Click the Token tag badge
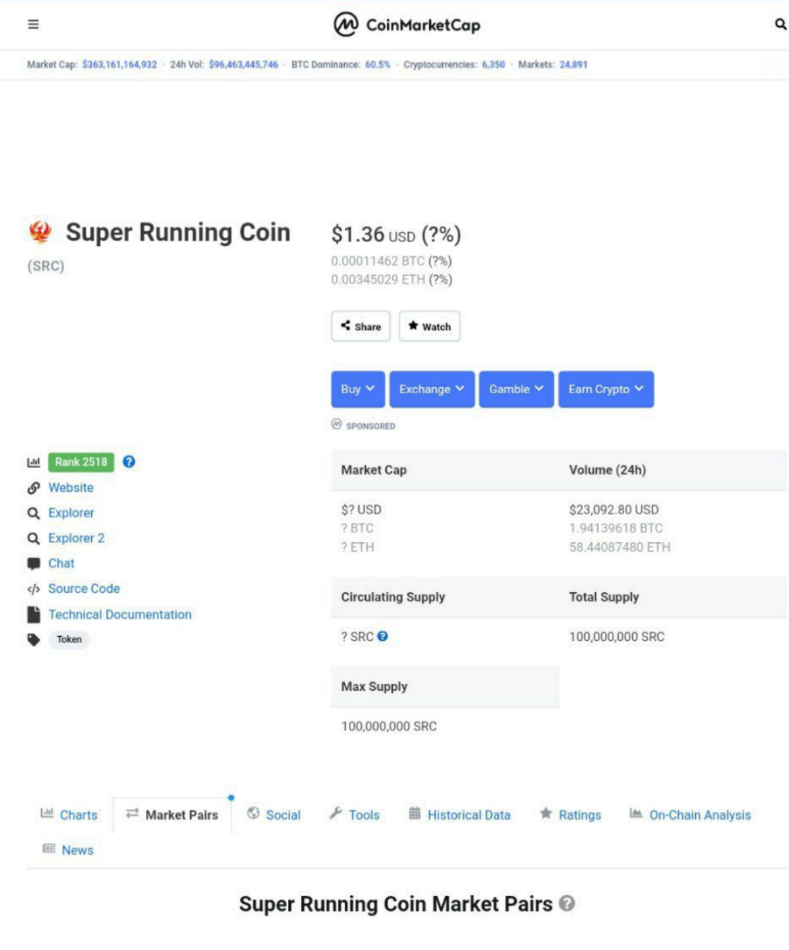 click(69, 640)
